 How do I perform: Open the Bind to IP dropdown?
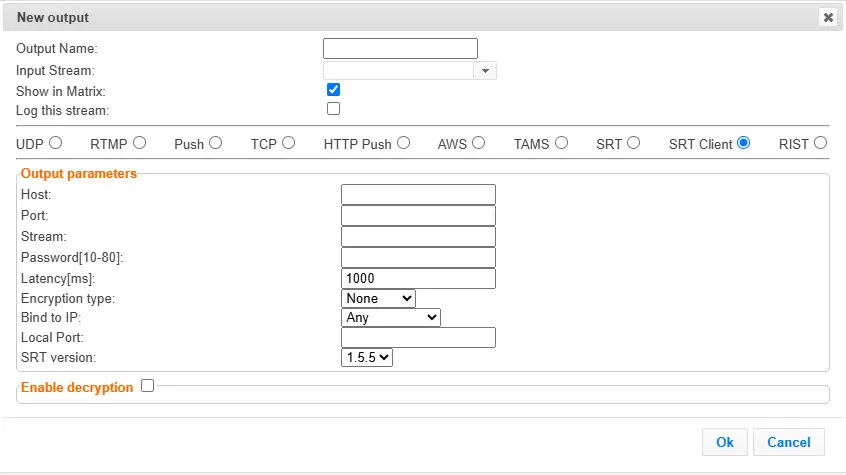click(x=391, y=317)
